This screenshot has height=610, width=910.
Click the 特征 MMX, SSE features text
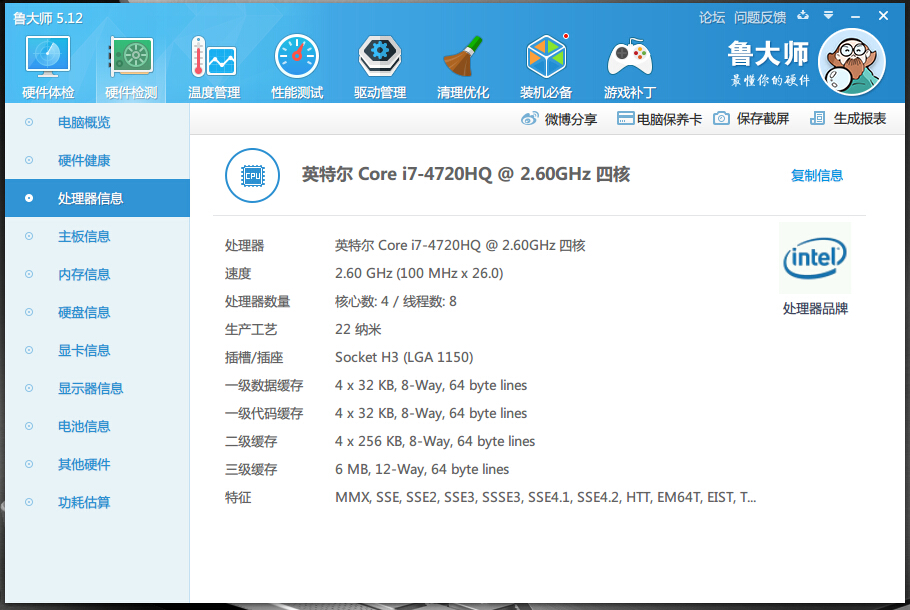click(x=546, y=497)
